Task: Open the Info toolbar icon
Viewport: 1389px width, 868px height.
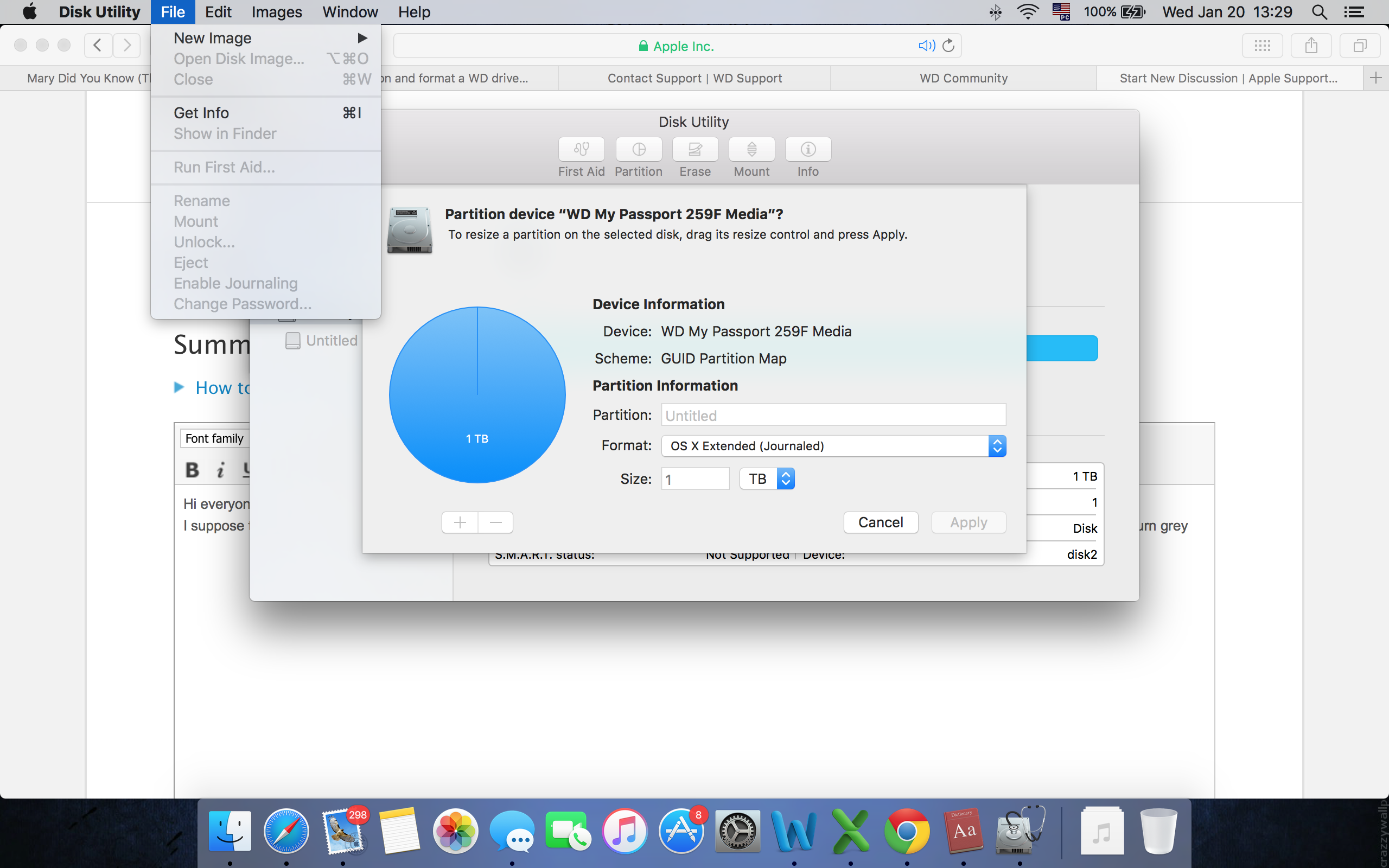Action: click(x=807, y=149)
